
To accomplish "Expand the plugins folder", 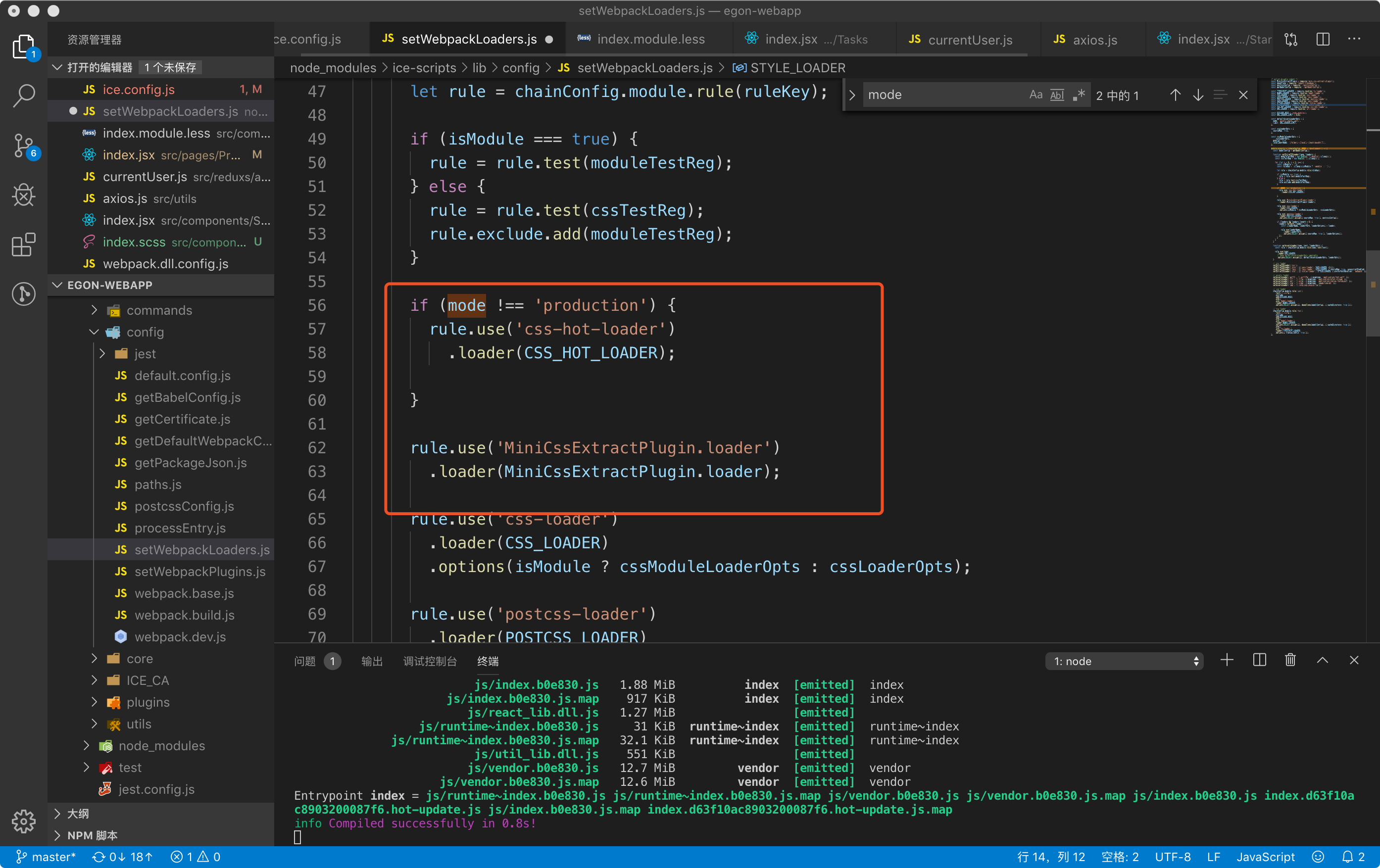I will click(95, 702).
